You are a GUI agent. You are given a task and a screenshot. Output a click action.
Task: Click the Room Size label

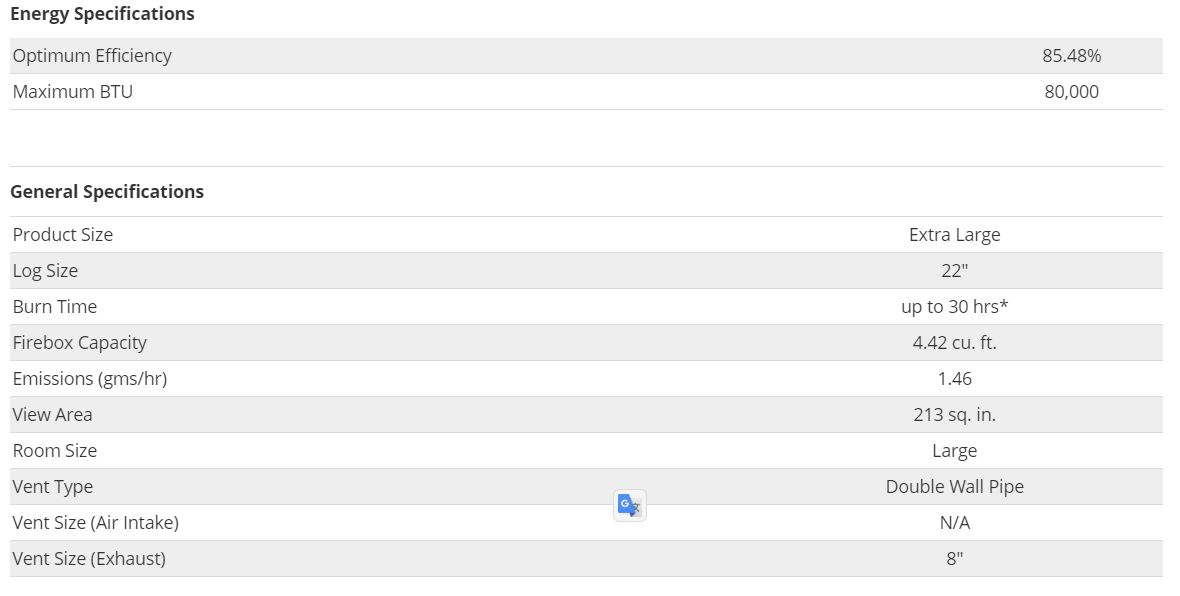tap(55, 451)
